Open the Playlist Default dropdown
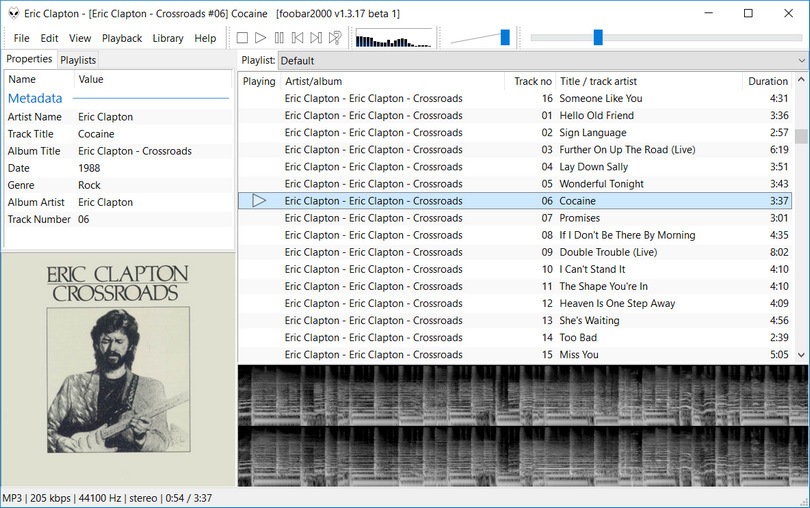810x508 pixels. tap(543, 60)
